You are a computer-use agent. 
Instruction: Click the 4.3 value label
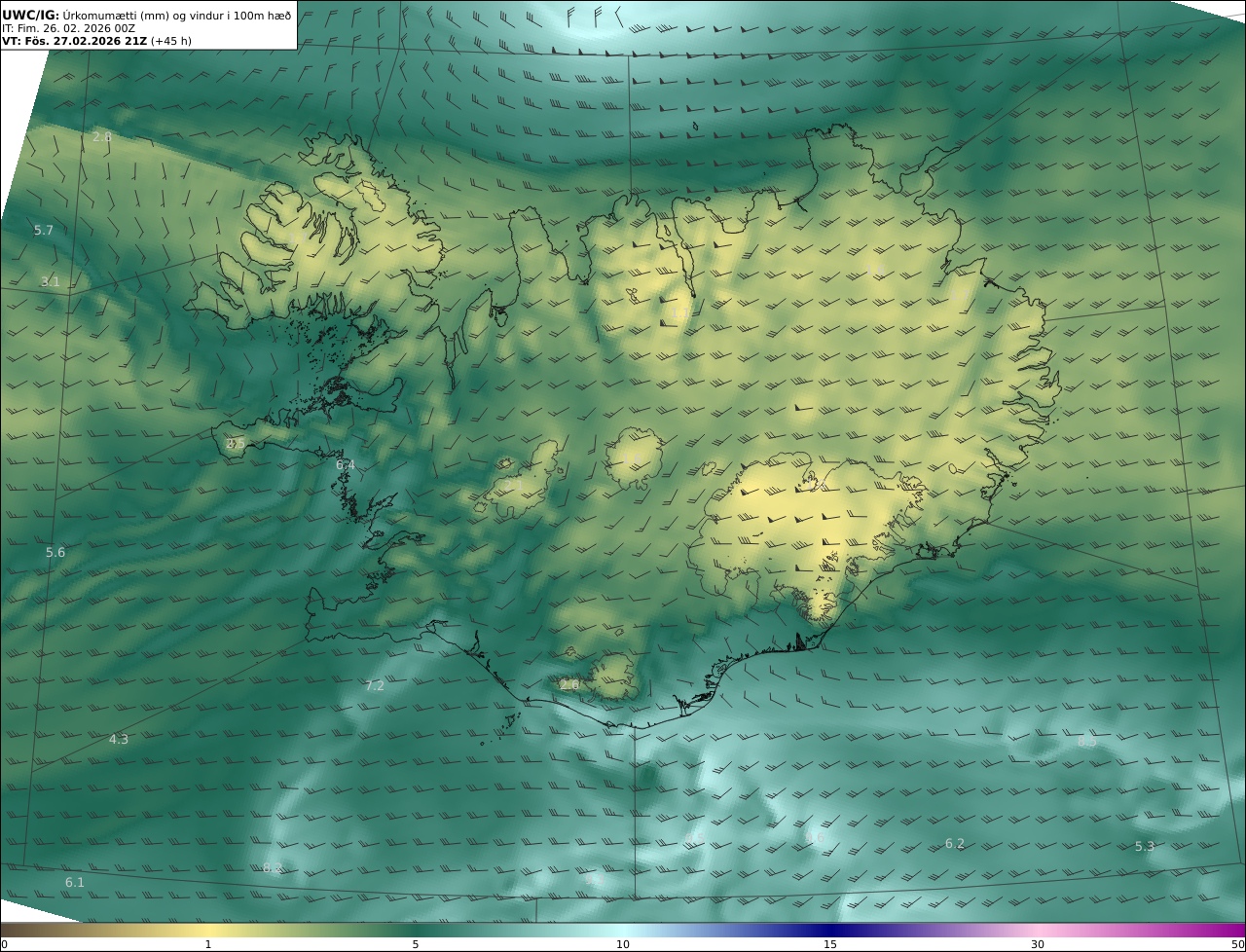118,740
